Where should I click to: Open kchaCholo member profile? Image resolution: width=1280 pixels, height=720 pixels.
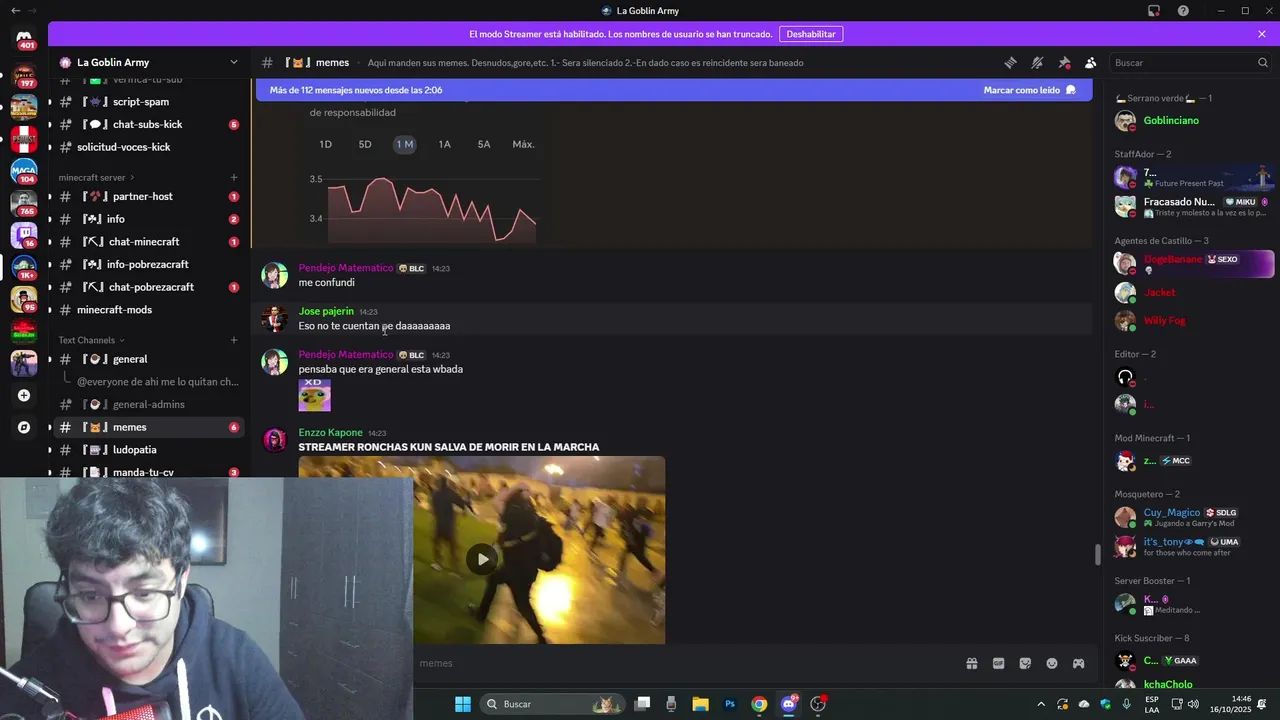(1192, 685)
